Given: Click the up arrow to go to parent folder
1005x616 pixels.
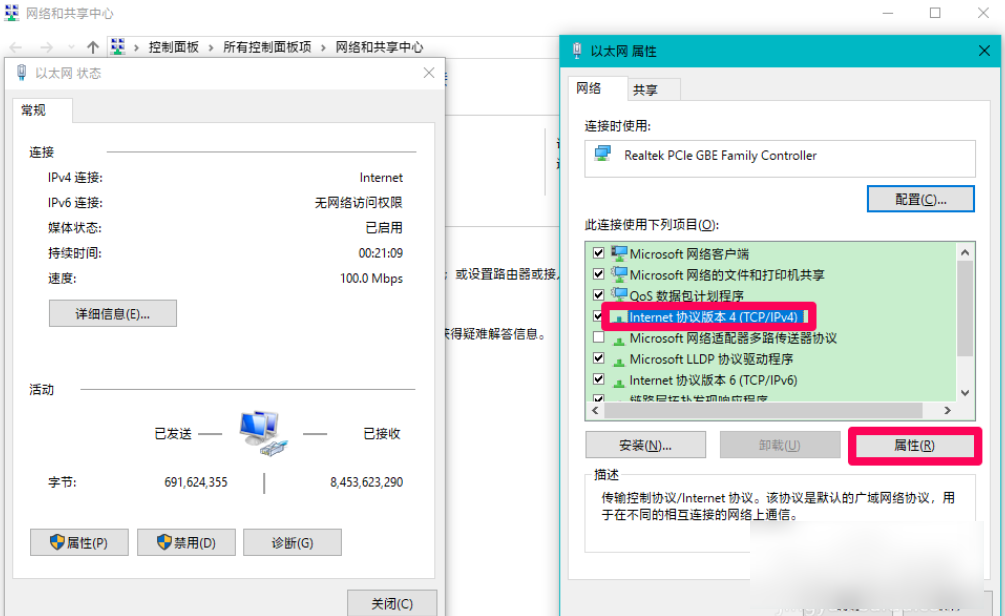Looking at the screenshot, I should (x=92, y=46).
